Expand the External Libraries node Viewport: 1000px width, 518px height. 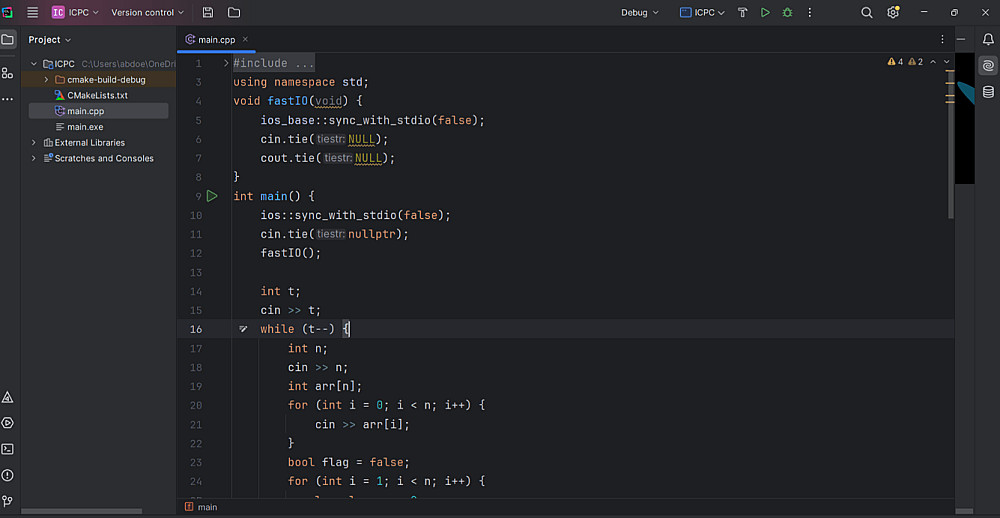pos(34,143)
